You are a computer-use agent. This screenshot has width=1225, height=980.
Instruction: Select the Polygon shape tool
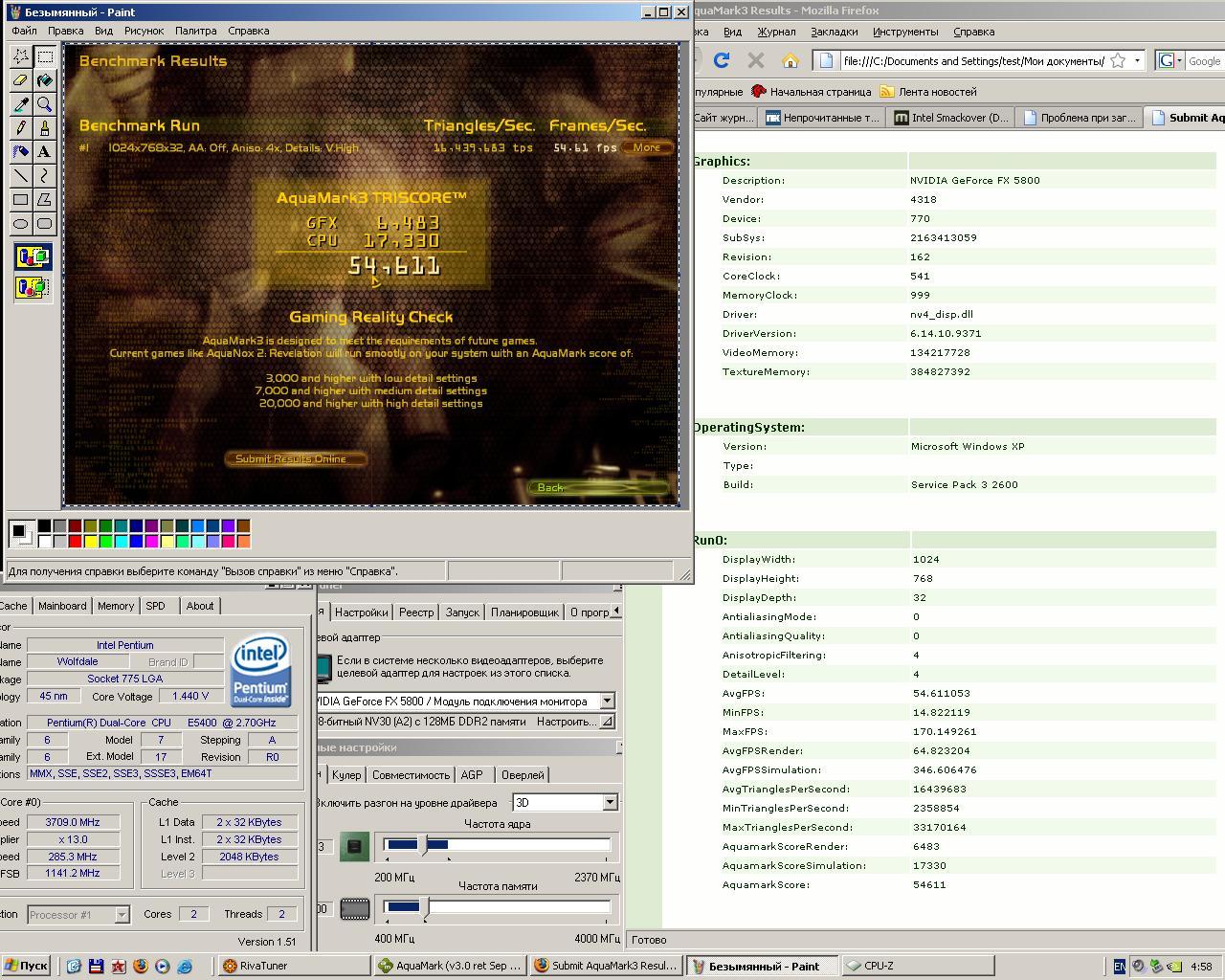point(44,200)
